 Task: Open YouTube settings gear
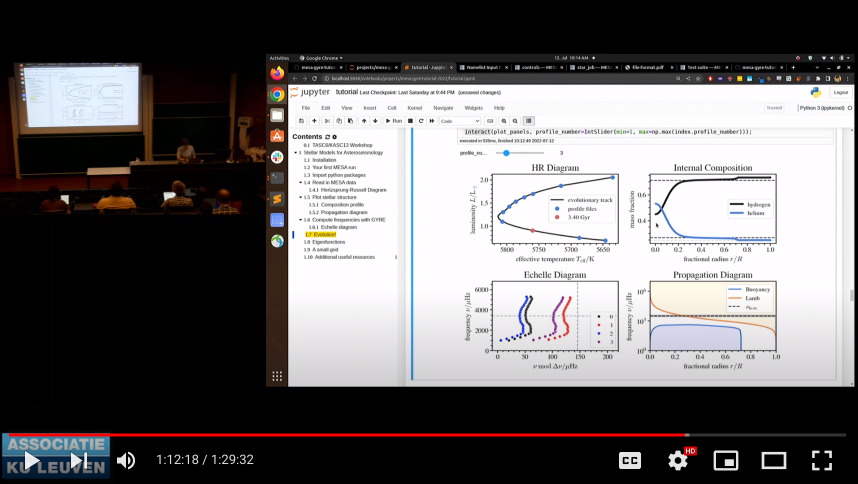point(678,460)
